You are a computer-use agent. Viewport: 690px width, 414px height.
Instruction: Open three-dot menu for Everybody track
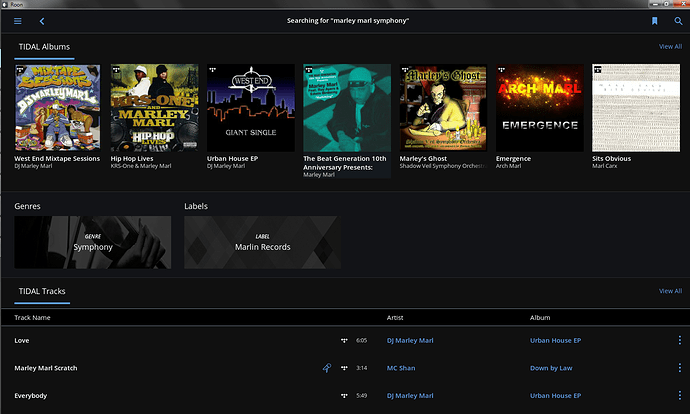pos(679,396)
